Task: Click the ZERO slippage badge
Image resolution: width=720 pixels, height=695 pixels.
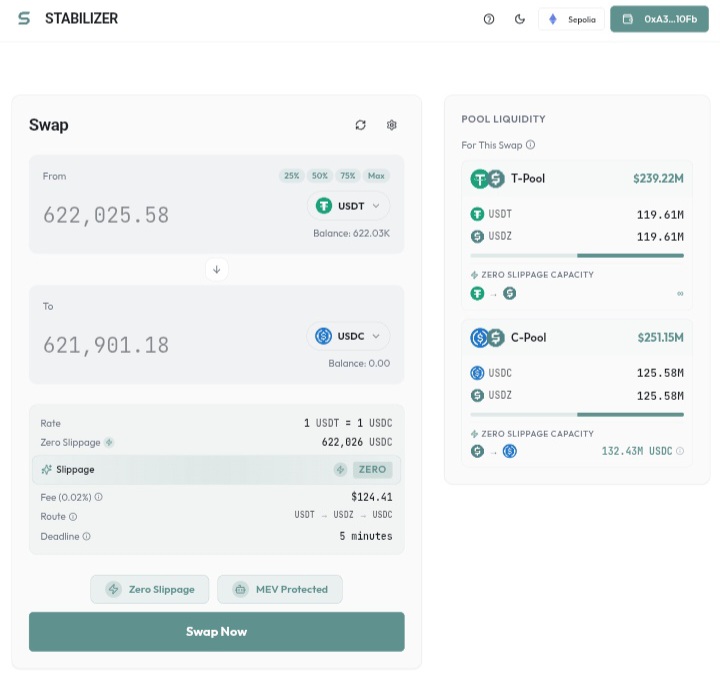Action: pos(372,470)
